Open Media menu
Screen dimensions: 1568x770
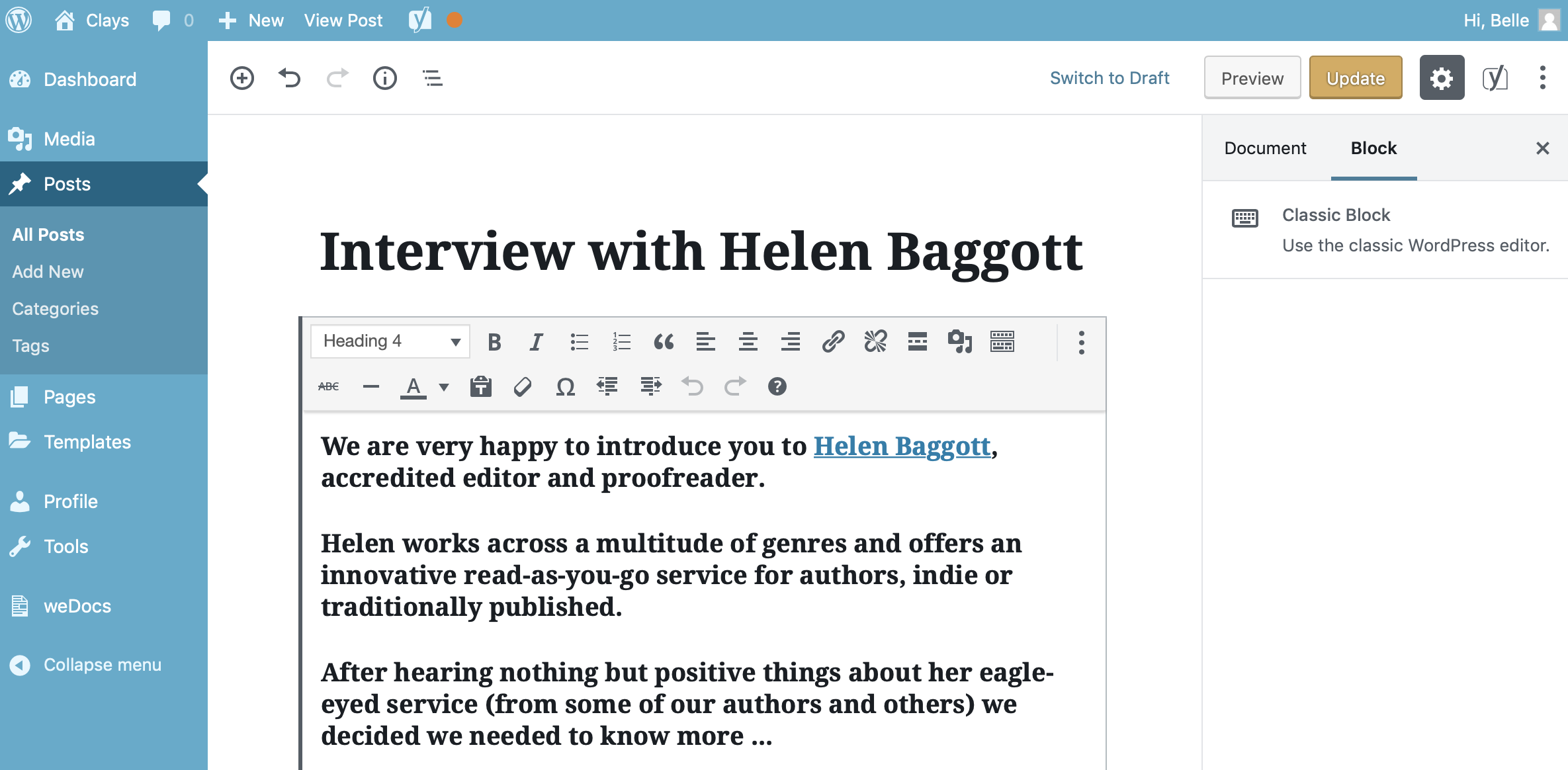[x=104, y=139]
